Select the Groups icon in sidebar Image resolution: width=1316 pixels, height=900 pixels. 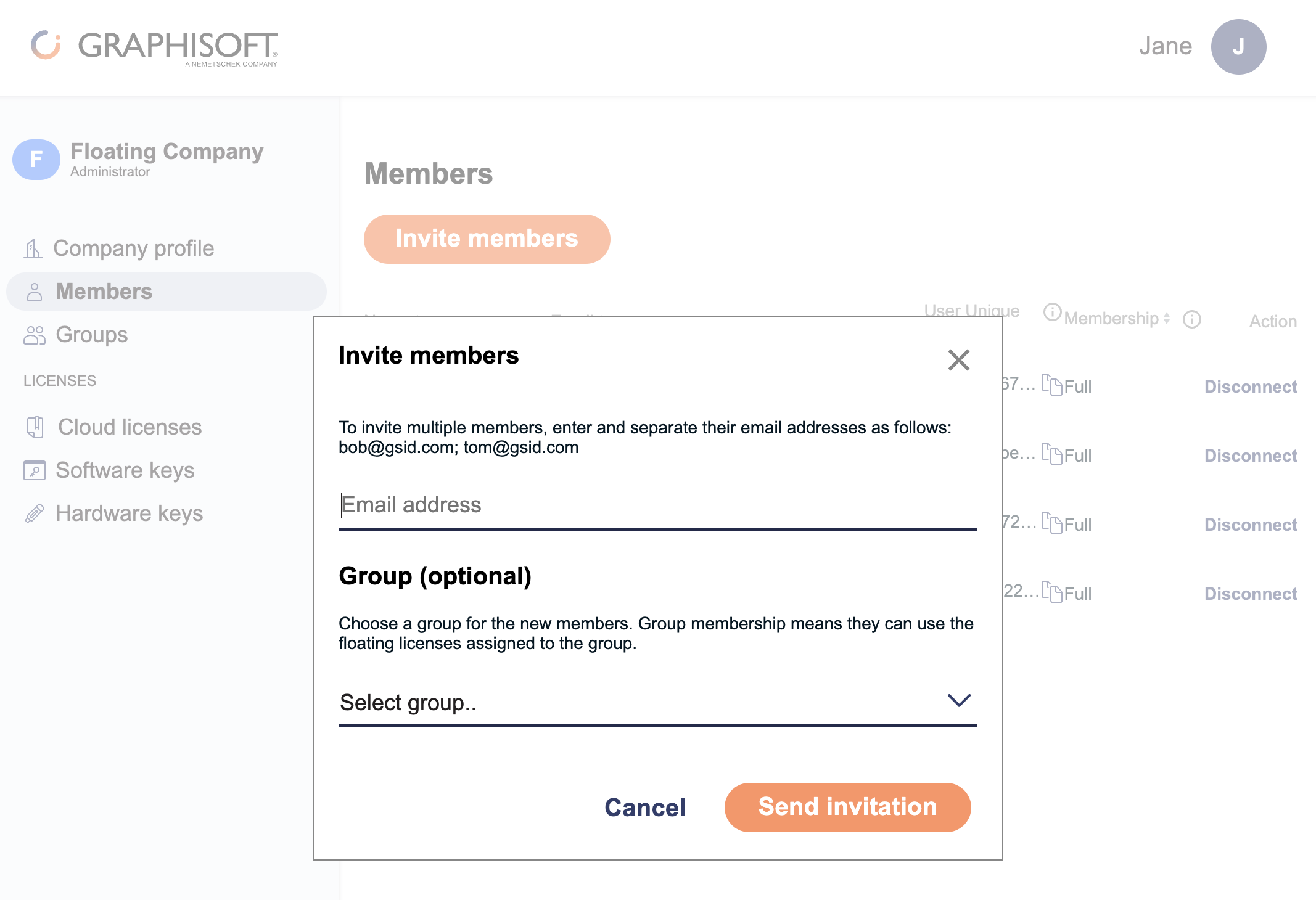[35, 335]
